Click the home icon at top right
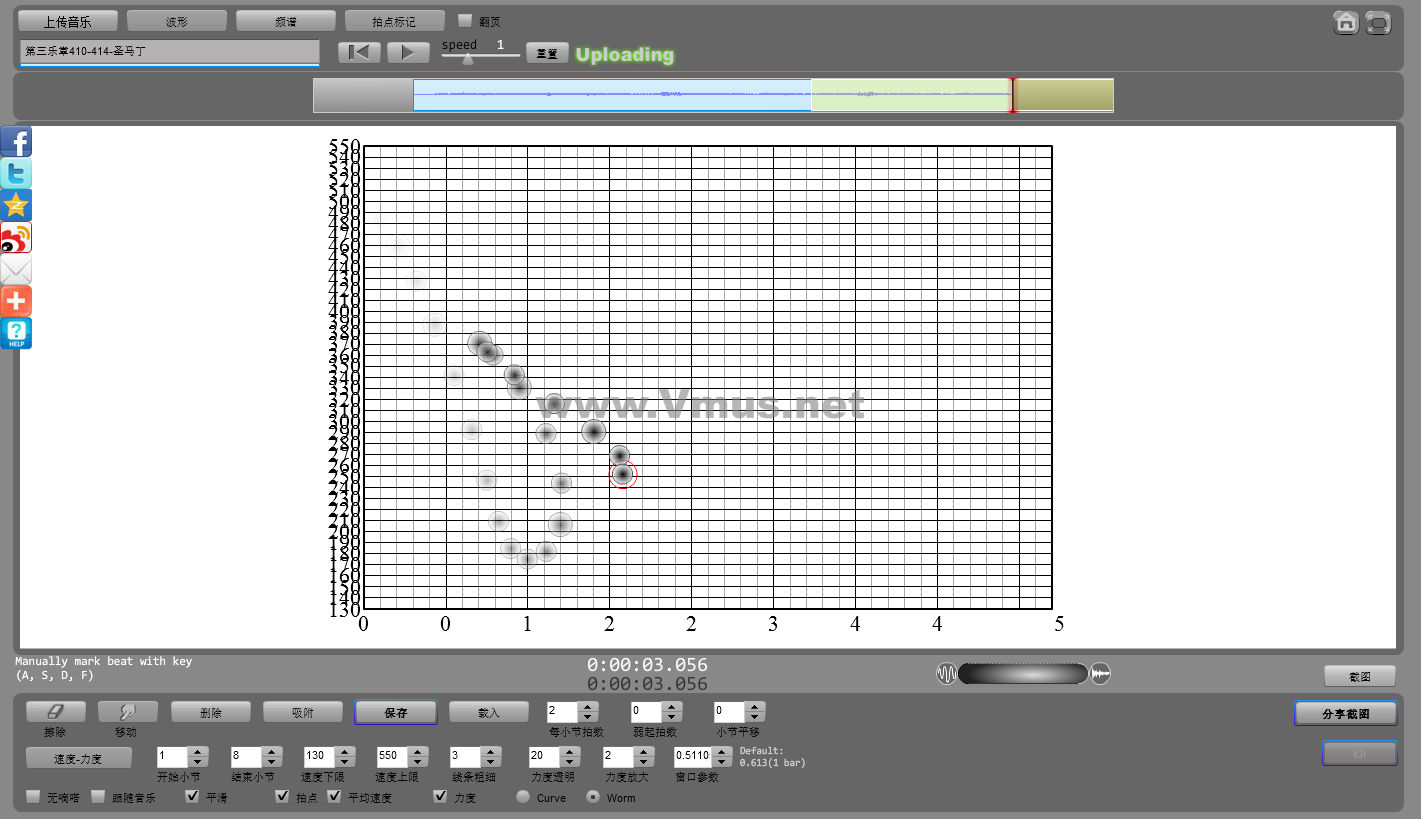Viewport: 1421px width, 819px height. coord(1346,22)
